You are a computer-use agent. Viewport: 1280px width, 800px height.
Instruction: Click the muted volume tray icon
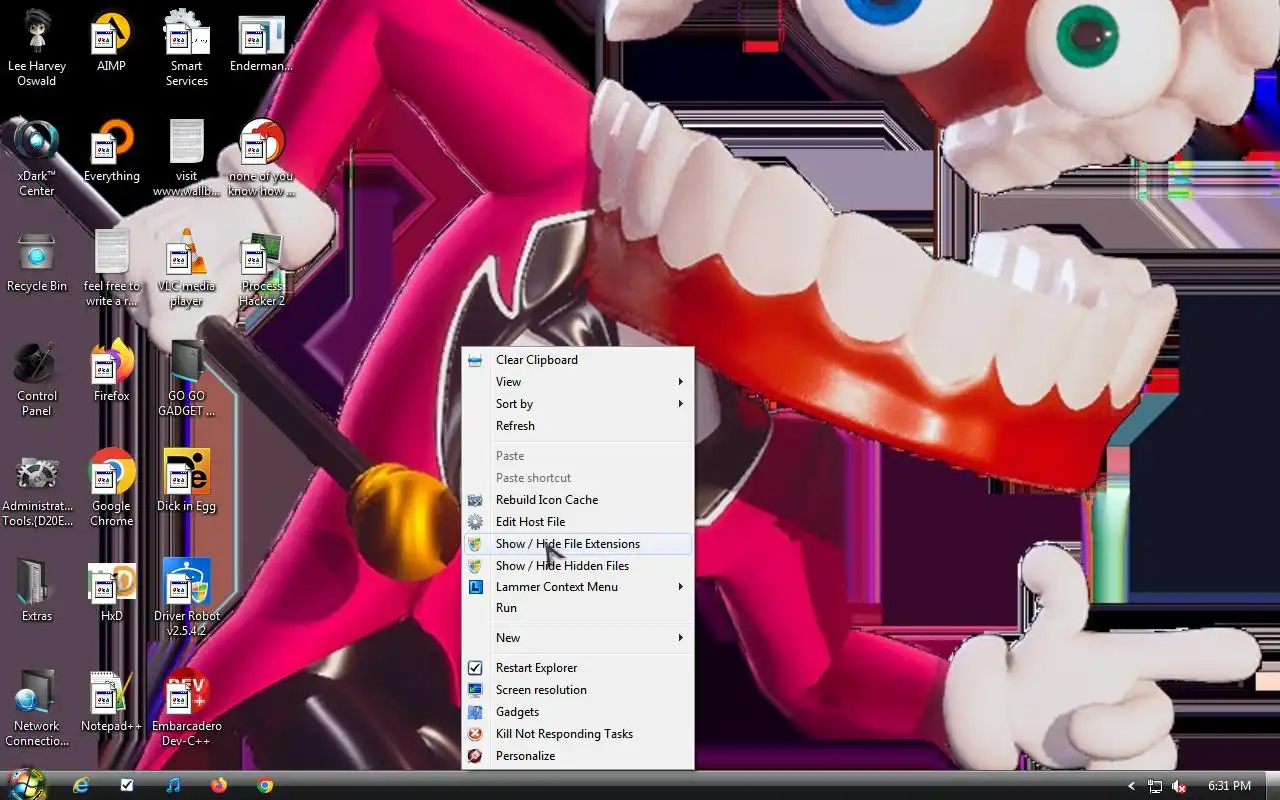(1179, 786)
